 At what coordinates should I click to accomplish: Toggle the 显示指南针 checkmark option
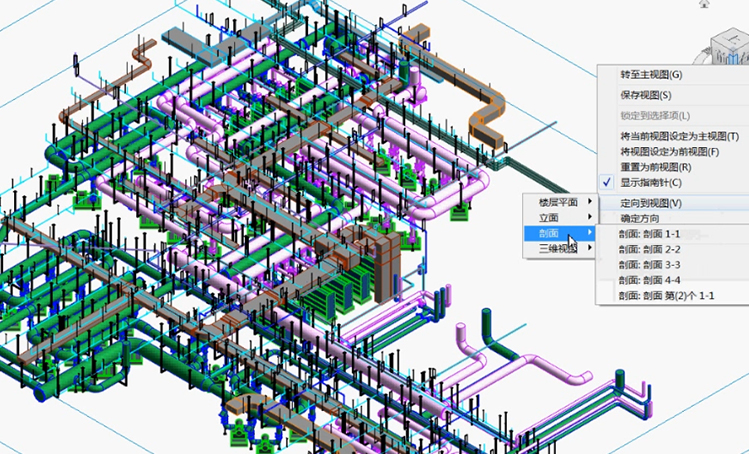(651, 182)
